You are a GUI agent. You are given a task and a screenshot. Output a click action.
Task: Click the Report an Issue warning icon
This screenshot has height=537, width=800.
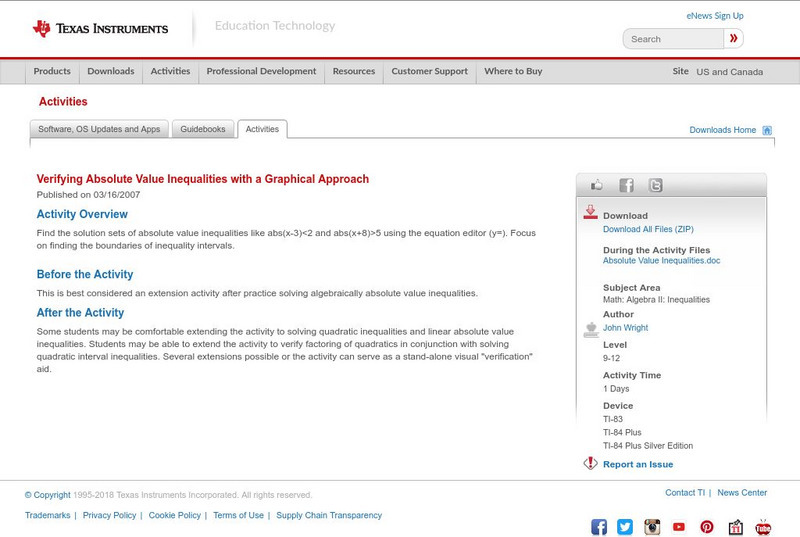coord(590,463)
